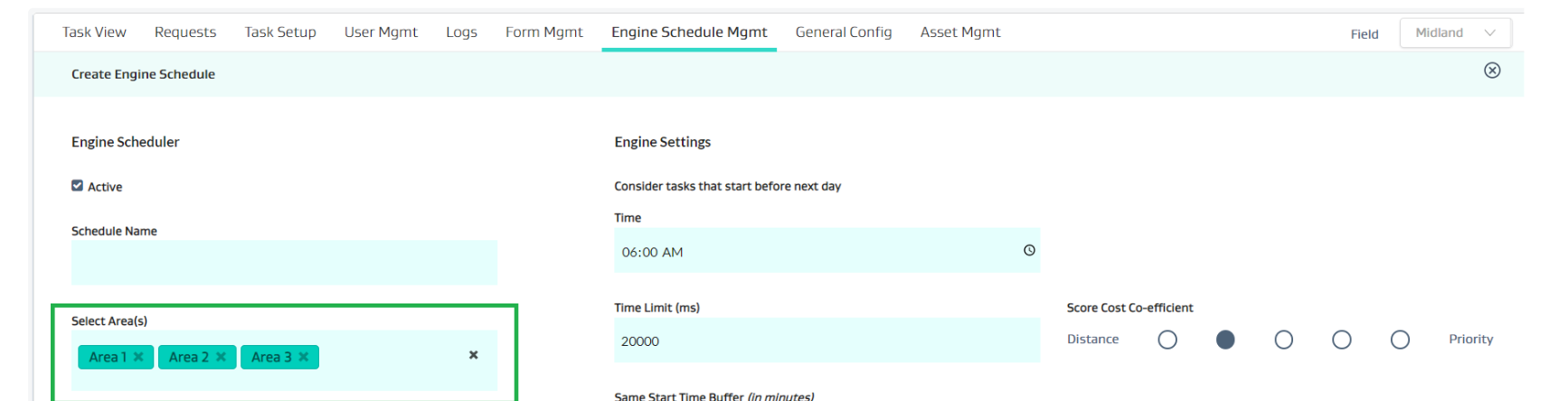Remove Area 3 tag
This screenshot has width=1568, height=401.
pos(304,357)
